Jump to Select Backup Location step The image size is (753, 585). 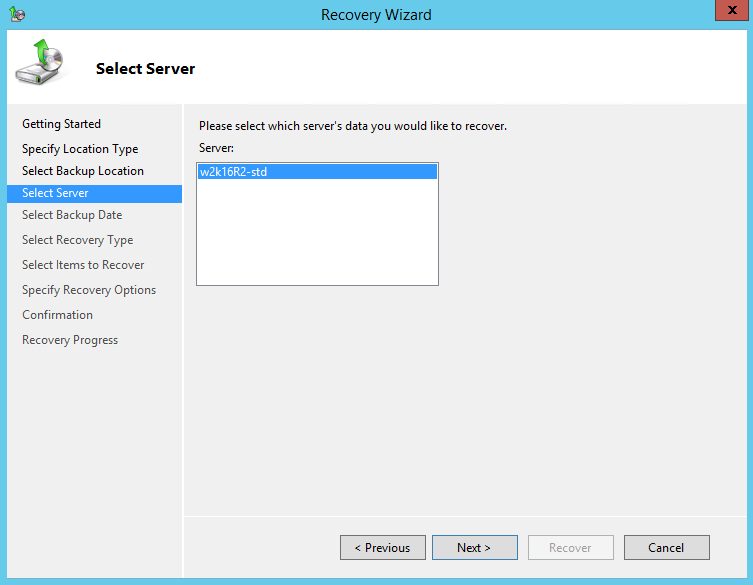point(83,171)
